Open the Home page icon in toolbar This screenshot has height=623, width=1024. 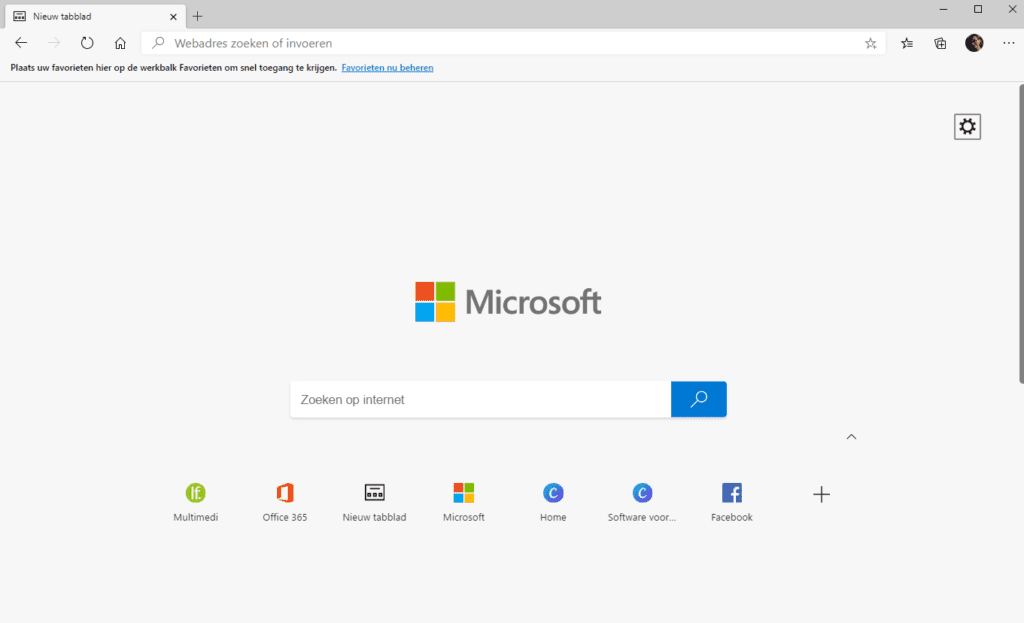(120, 43)
